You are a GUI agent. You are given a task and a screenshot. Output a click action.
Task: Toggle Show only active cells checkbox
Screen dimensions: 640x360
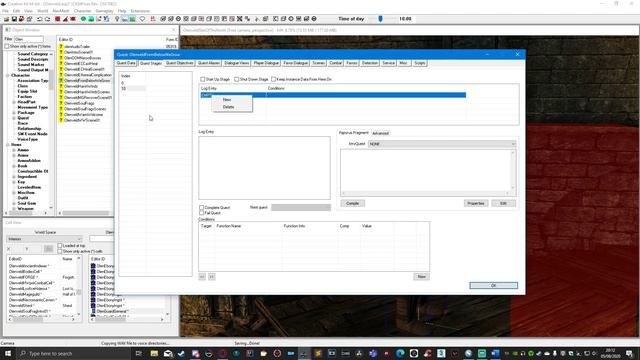coord(60,251)
